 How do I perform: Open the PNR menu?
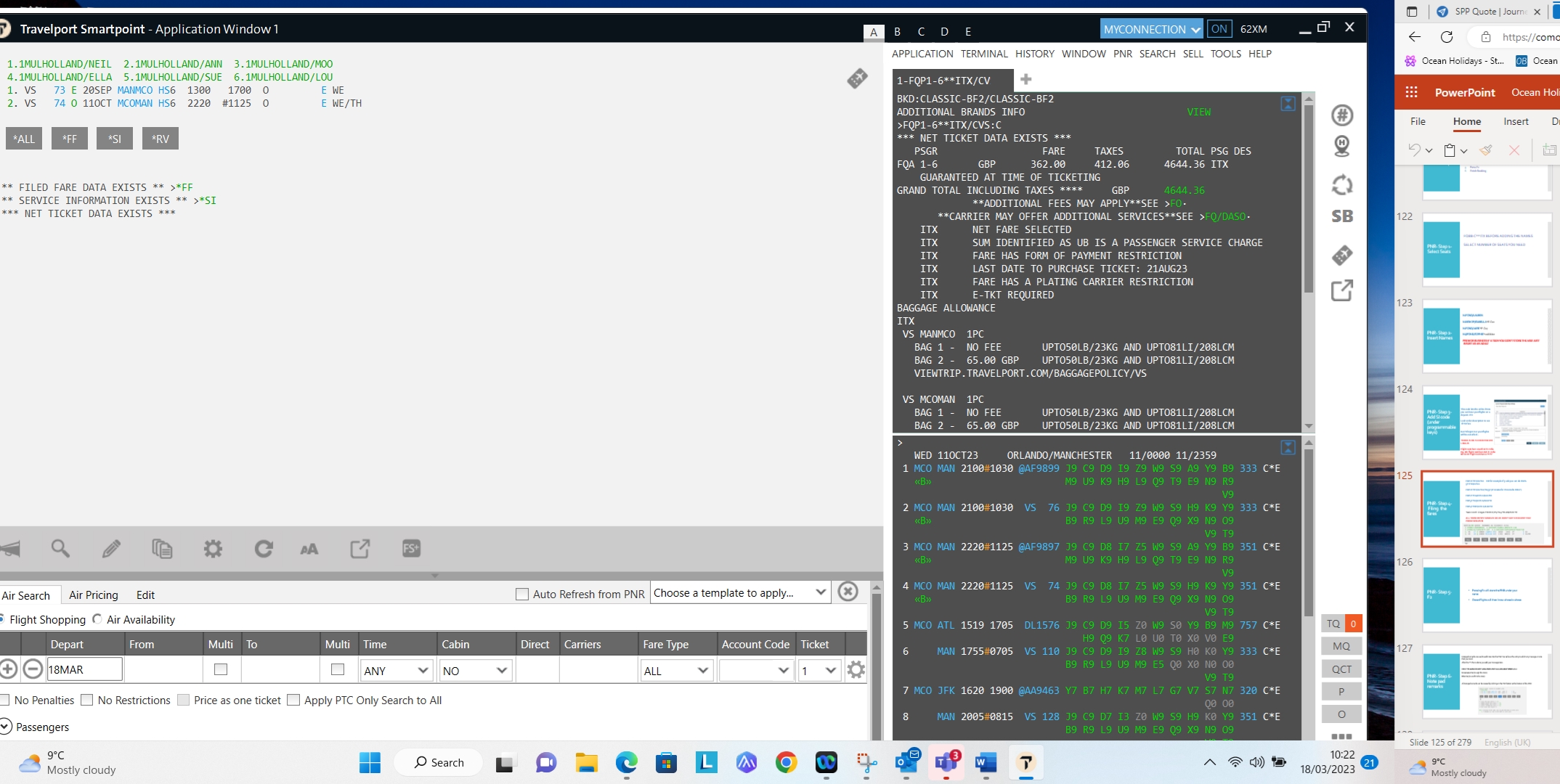coord(1122,54)
